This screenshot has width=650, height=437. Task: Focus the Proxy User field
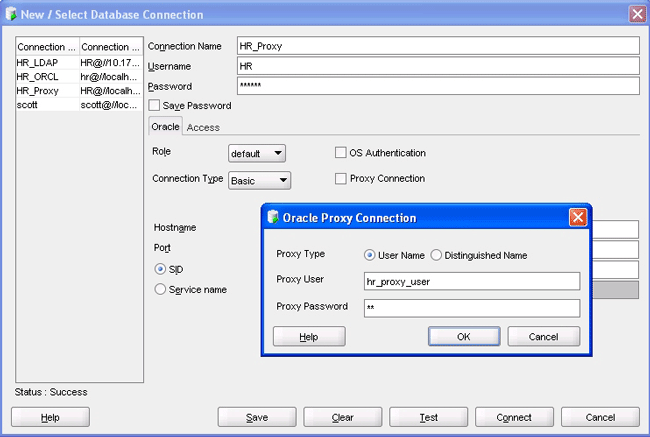[x=472, y=282]
